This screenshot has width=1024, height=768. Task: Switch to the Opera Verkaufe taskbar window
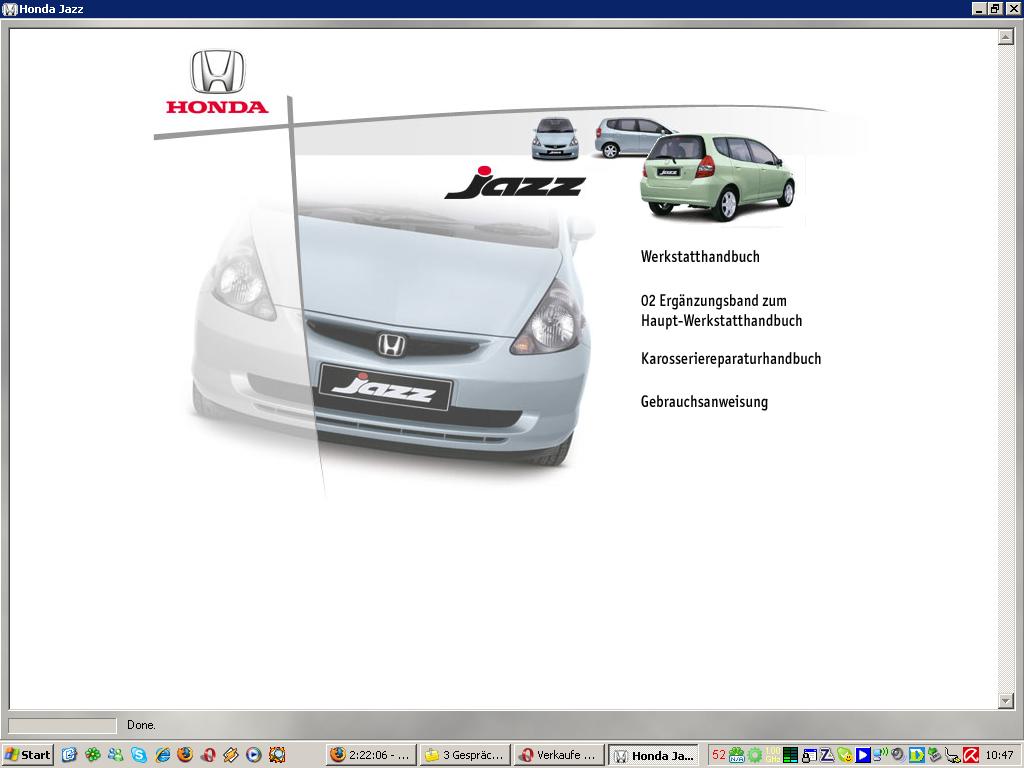coord(558,755)
